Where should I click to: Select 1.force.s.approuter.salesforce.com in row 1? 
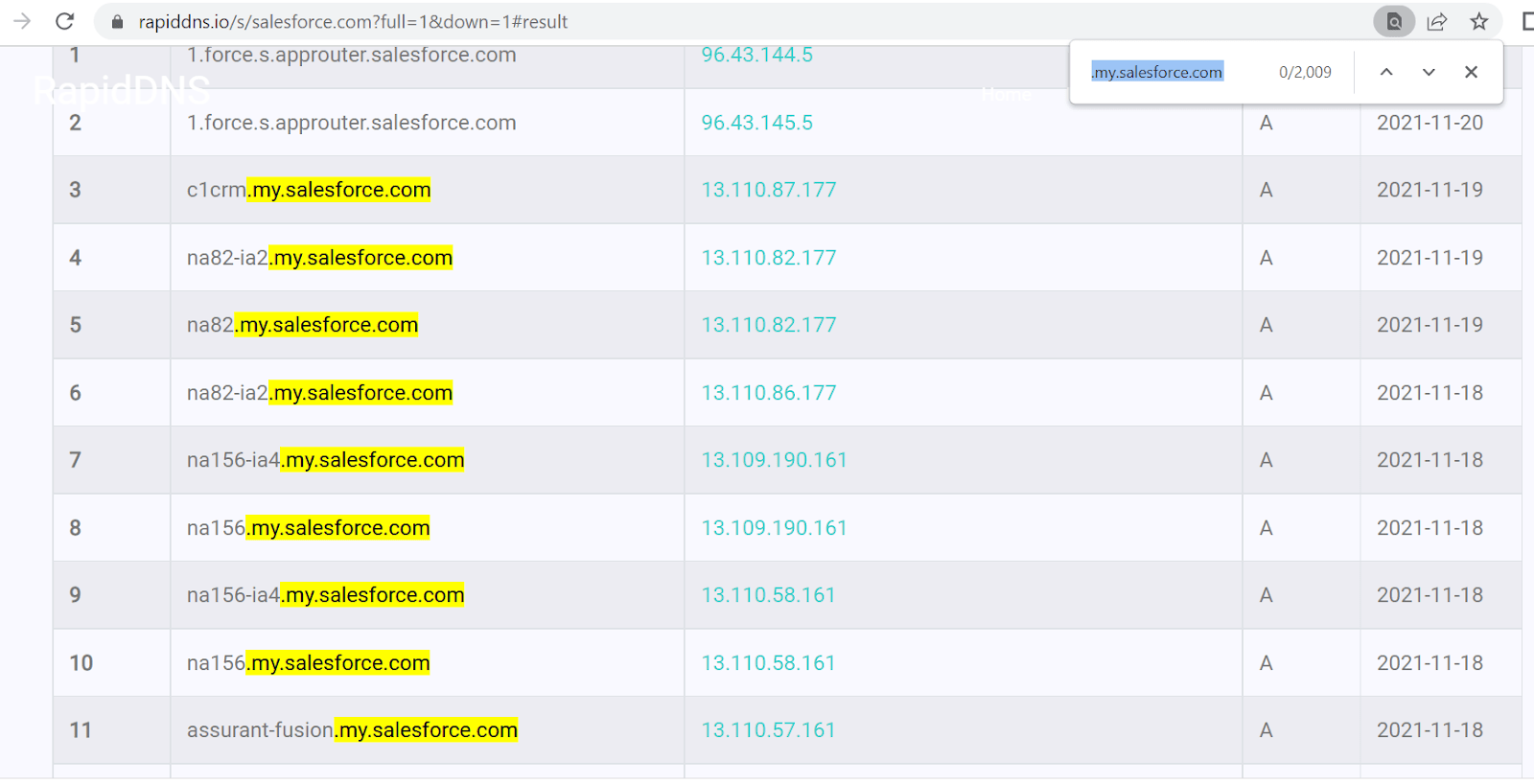(x=351, y=55)
